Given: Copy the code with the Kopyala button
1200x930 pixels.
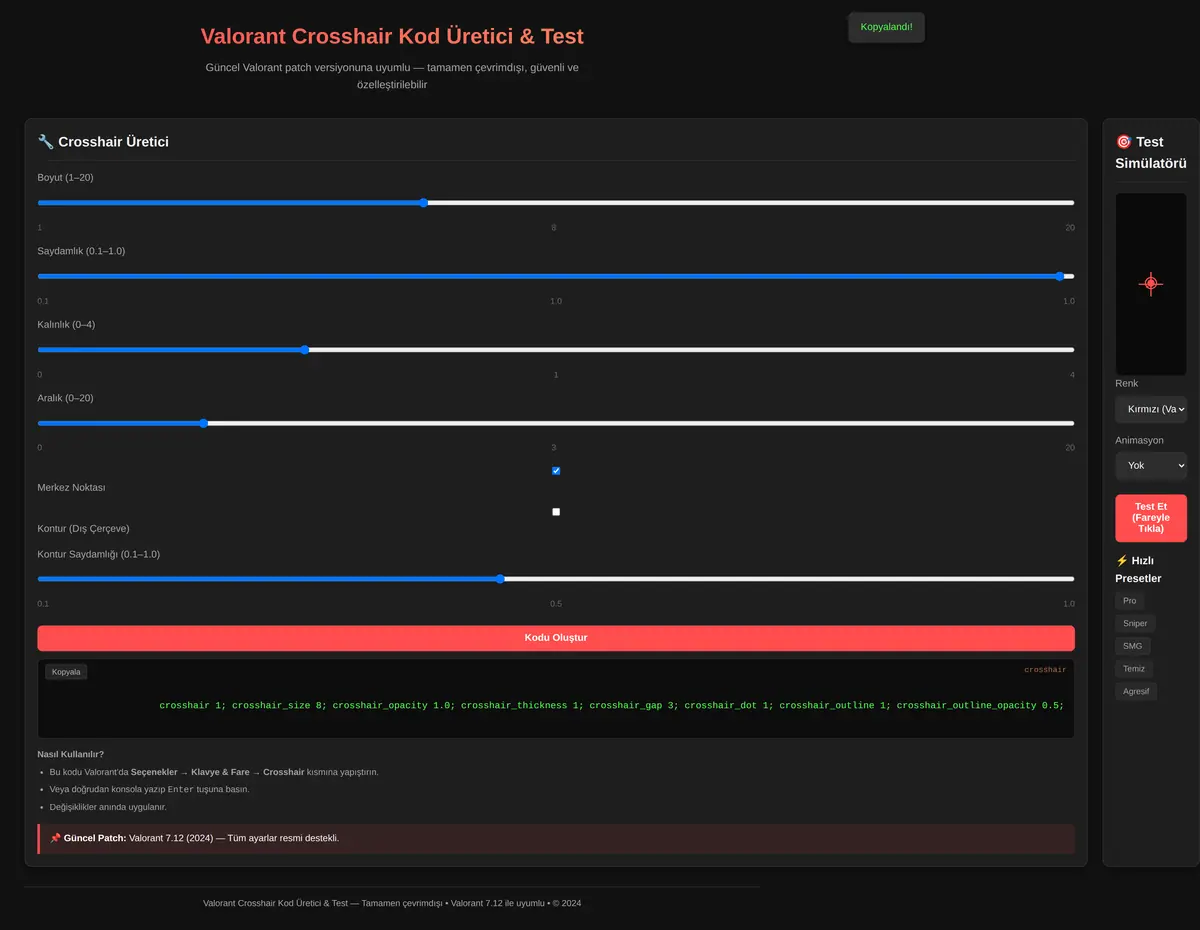Looking at the screenshot, I should point(66,672).
